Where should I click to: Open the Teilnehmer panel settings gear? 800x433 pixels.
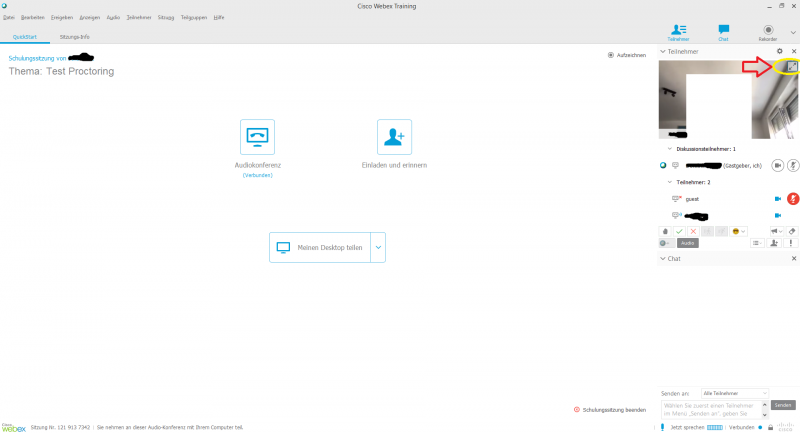[780, 51]
